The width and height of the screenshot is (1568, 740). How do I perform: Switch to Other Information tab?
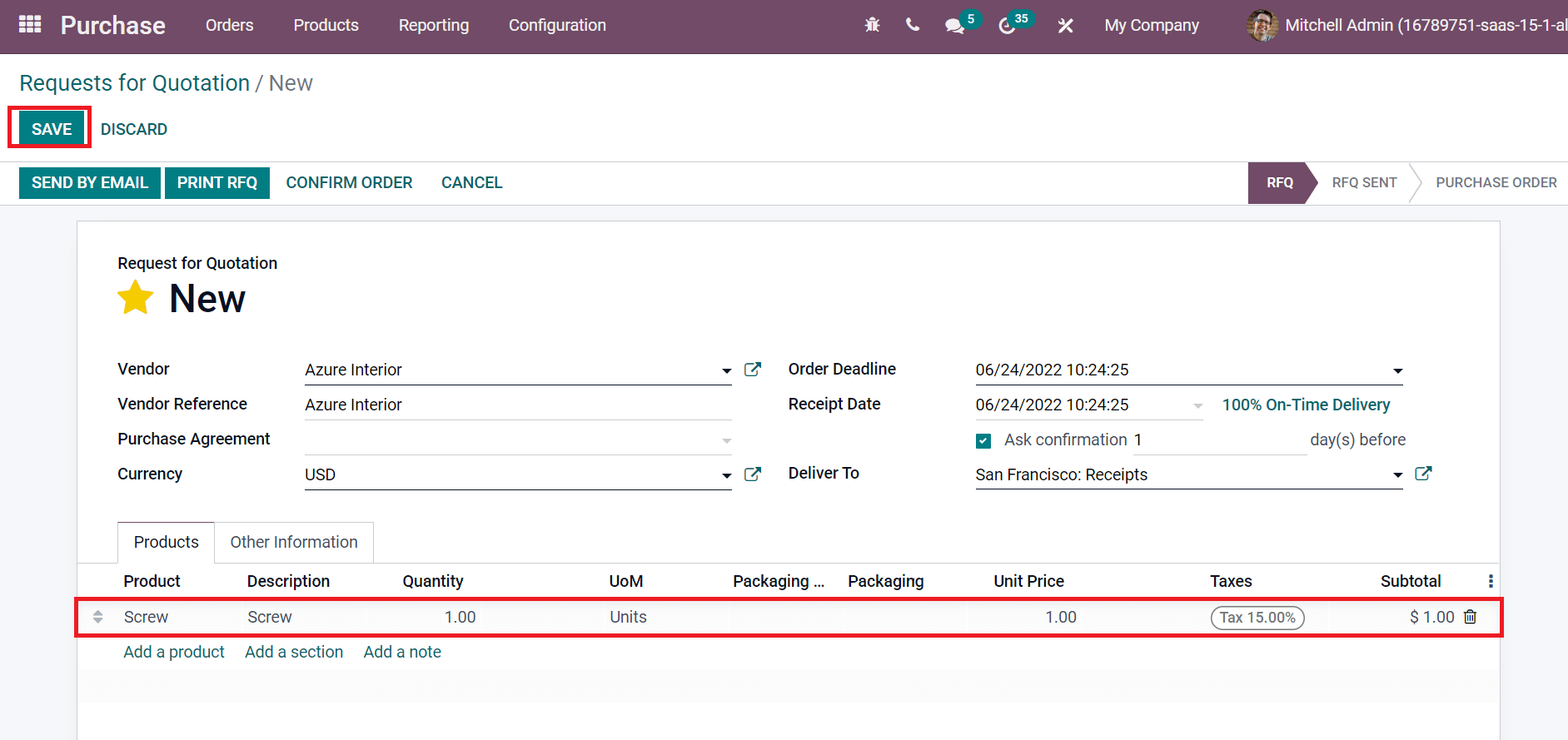(294, 542)
